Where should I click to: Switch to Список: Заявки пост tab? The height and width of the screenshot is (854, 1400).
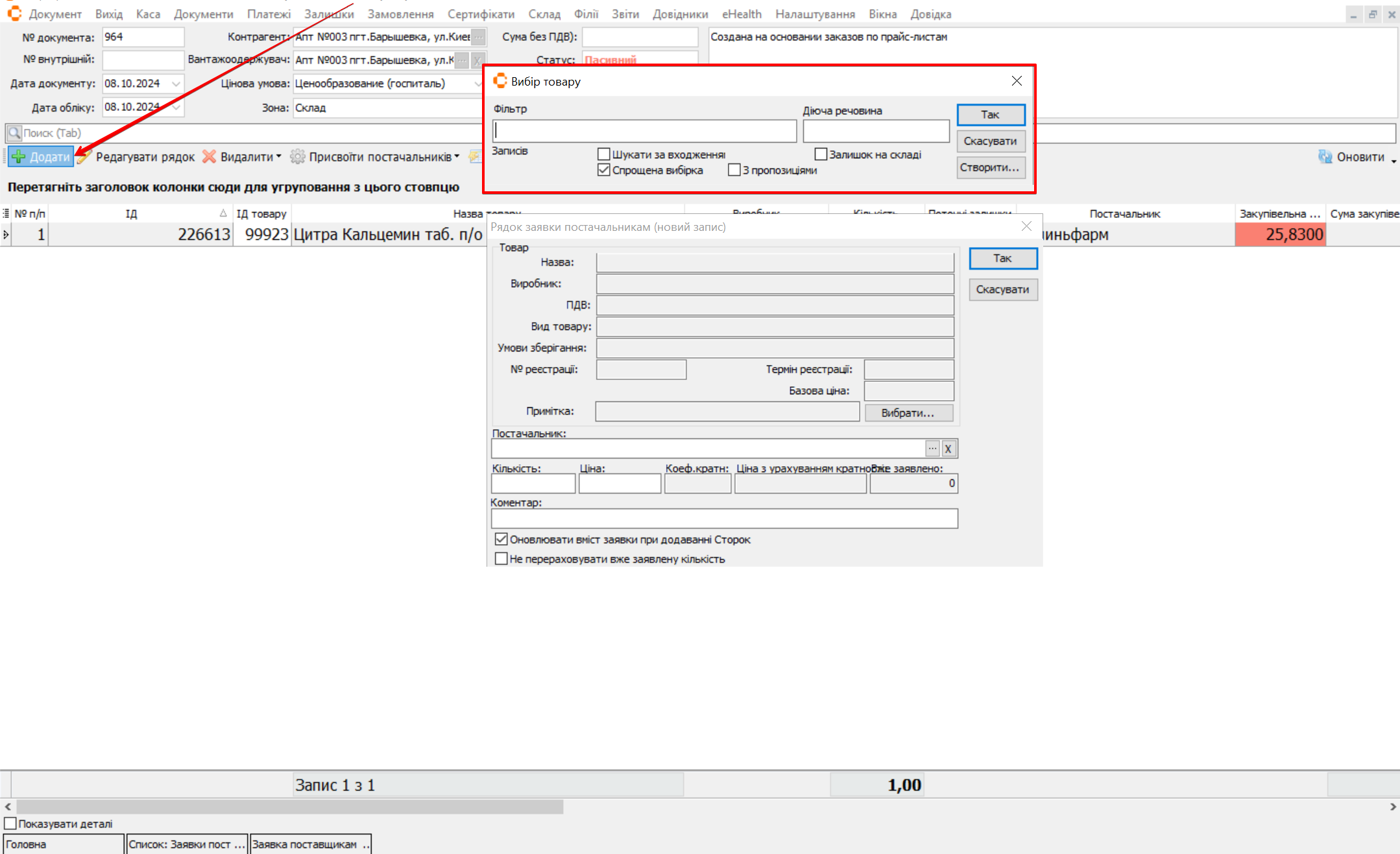187,844
